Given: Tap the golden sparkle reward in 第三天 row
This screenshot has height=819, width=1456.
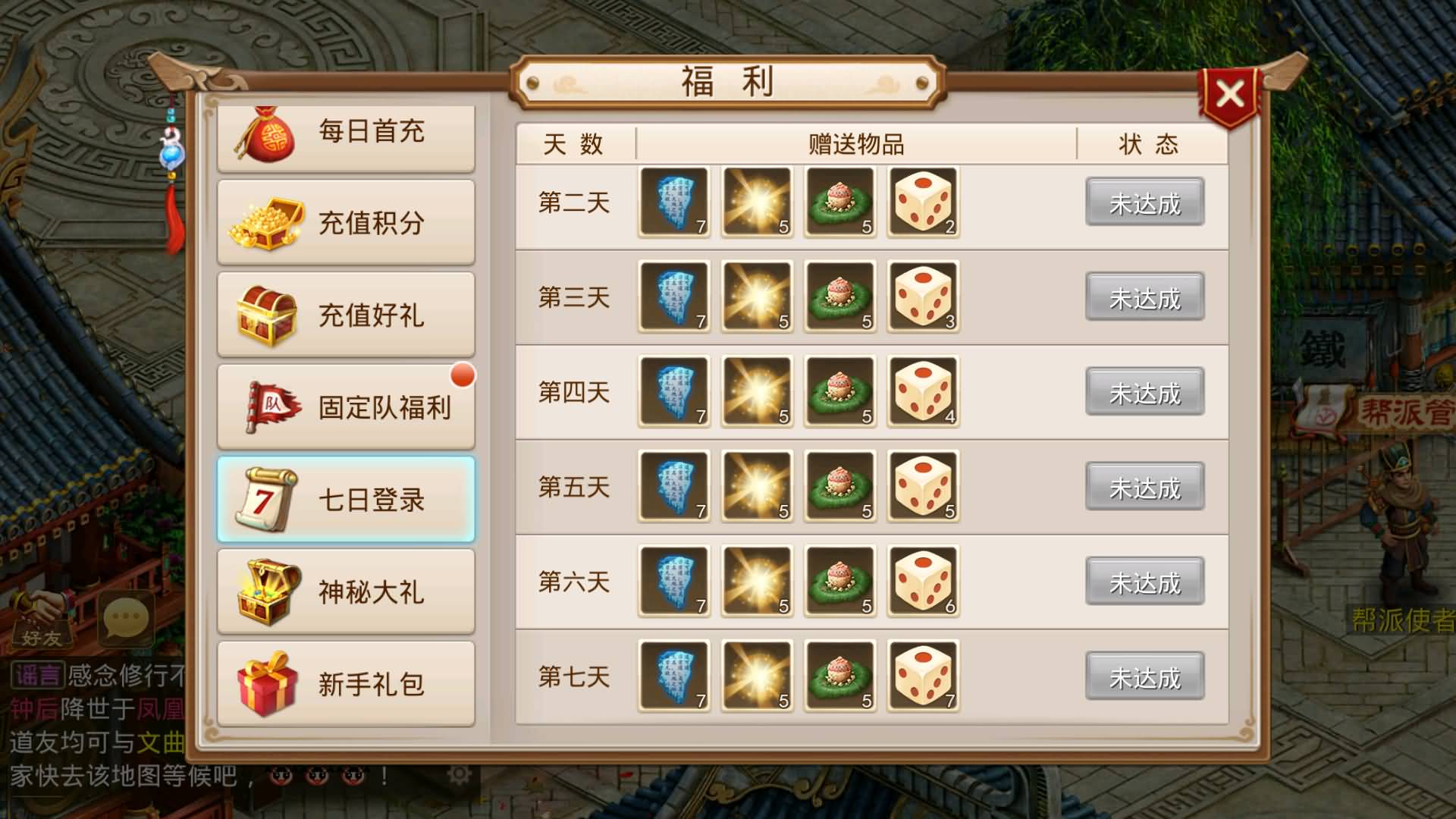Looking at the screenshot, I should (x=757, y=297).
